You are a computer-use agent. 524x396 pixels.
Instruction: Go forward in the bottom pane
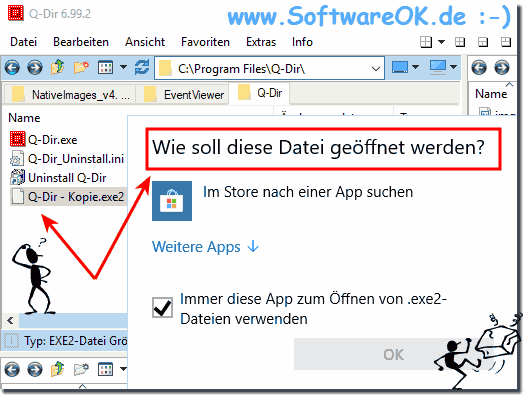click(35, 370)
